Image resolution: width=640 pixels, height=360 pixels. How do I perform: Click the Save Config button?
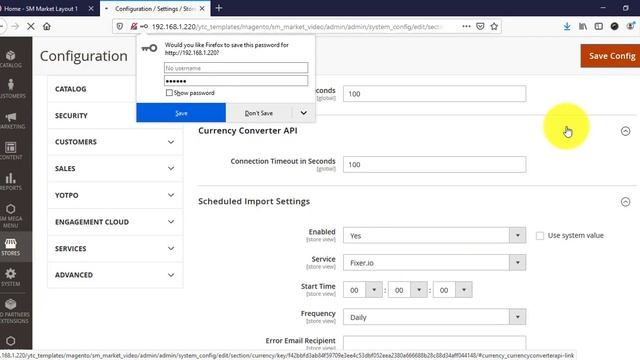611,56
